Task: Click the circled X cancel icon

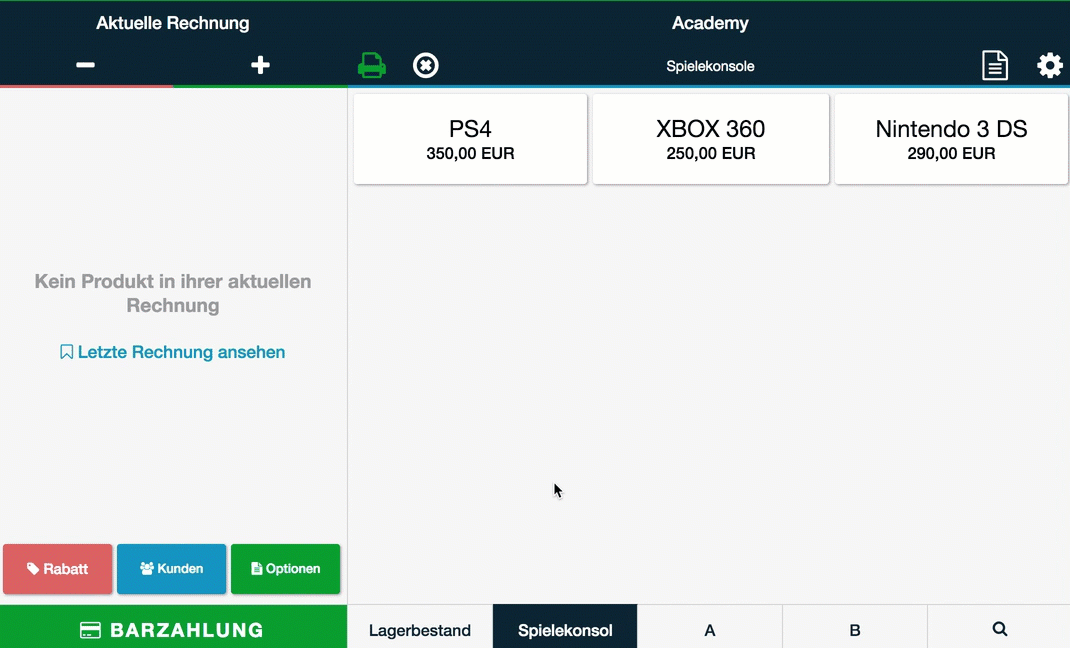Action: pos(426,65)
